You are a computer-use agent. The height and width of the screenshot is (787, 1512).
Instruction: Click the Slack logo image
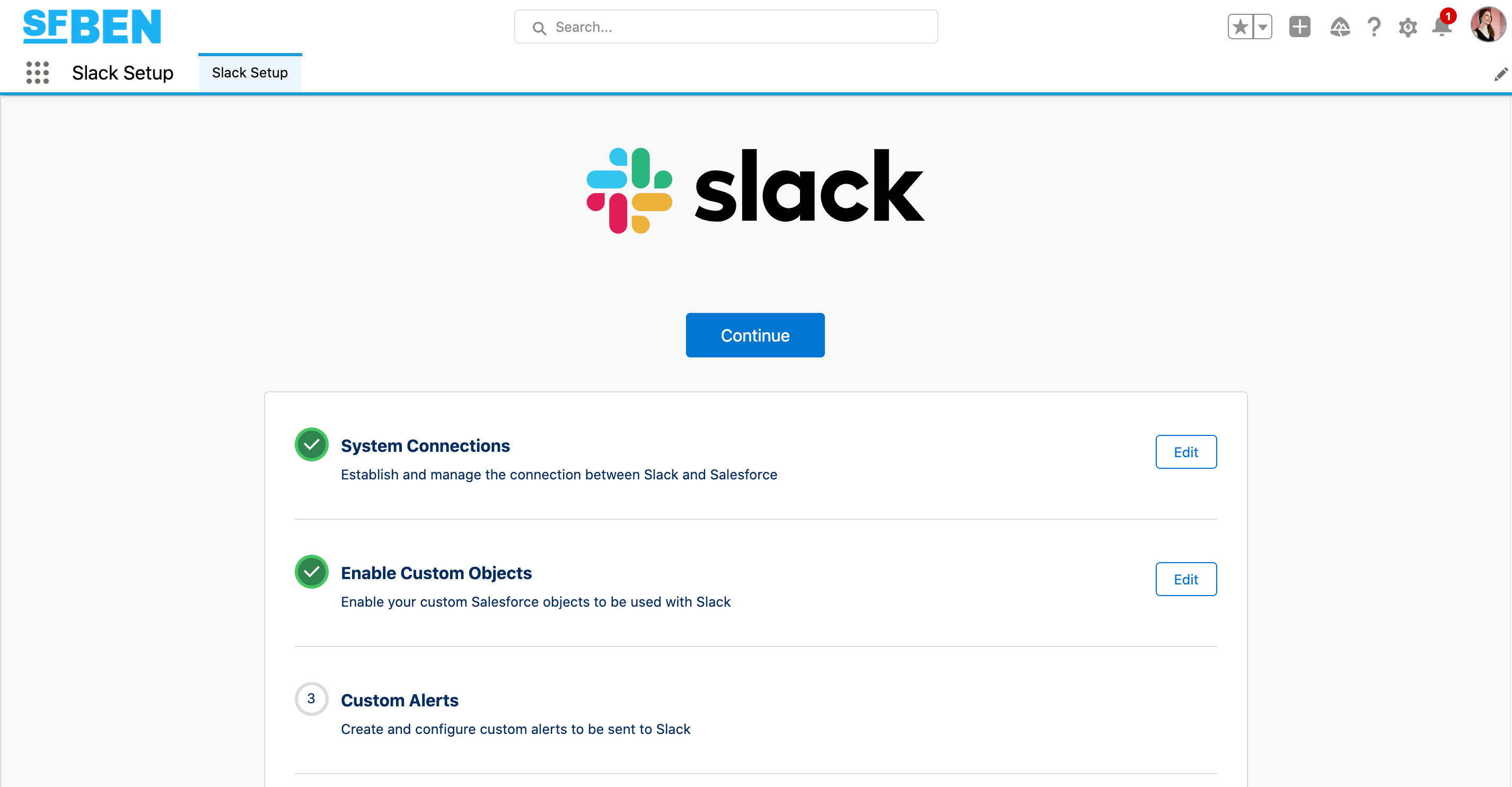click(x=755, y=191)
